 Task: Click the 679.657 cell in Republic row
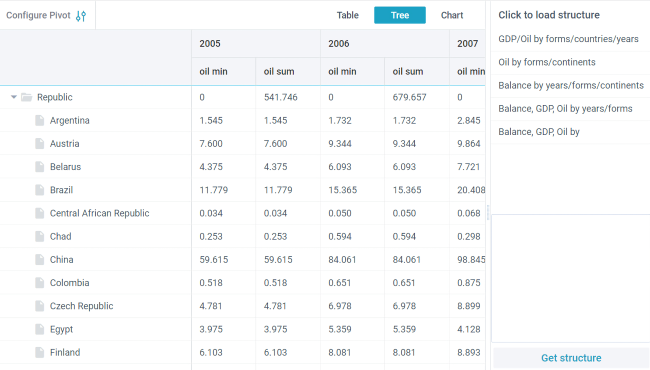(417, 97)
